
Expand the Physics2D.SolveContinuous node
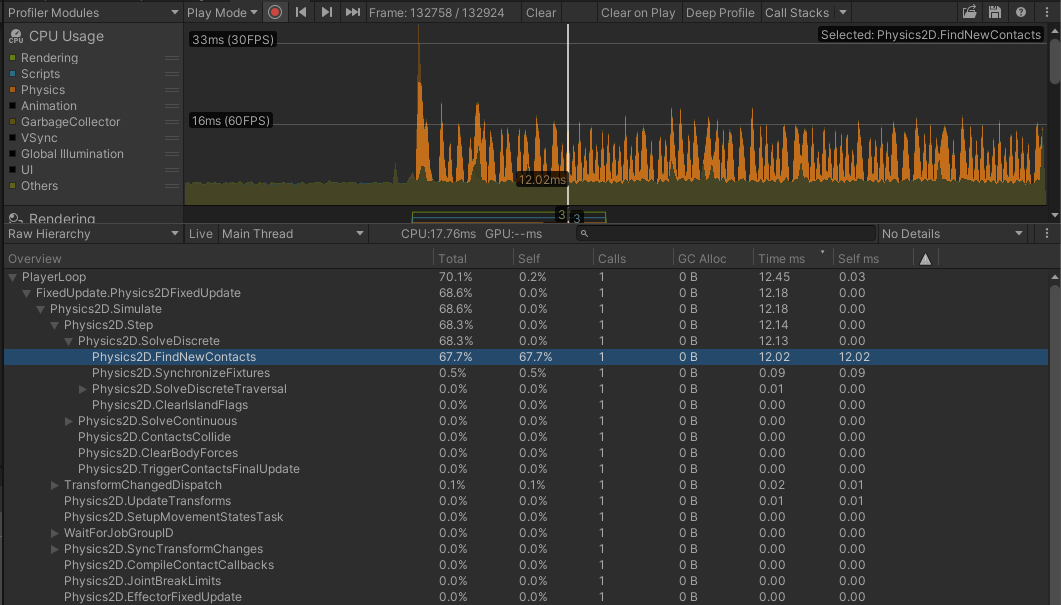click(x=68, y=421)
